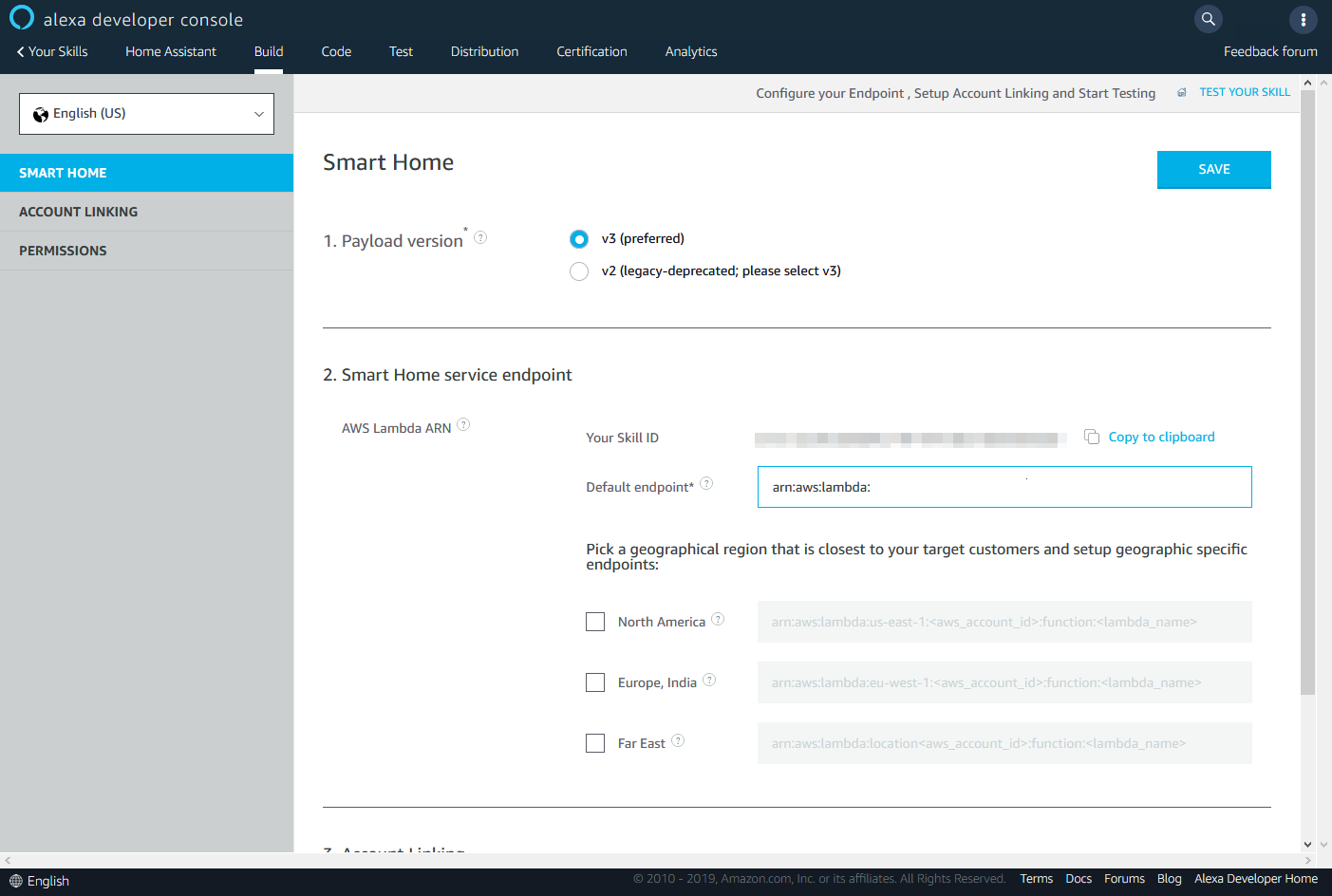
Task: Click the '2. Smart Home service endpoint' heading
Action: pos(447,375)
